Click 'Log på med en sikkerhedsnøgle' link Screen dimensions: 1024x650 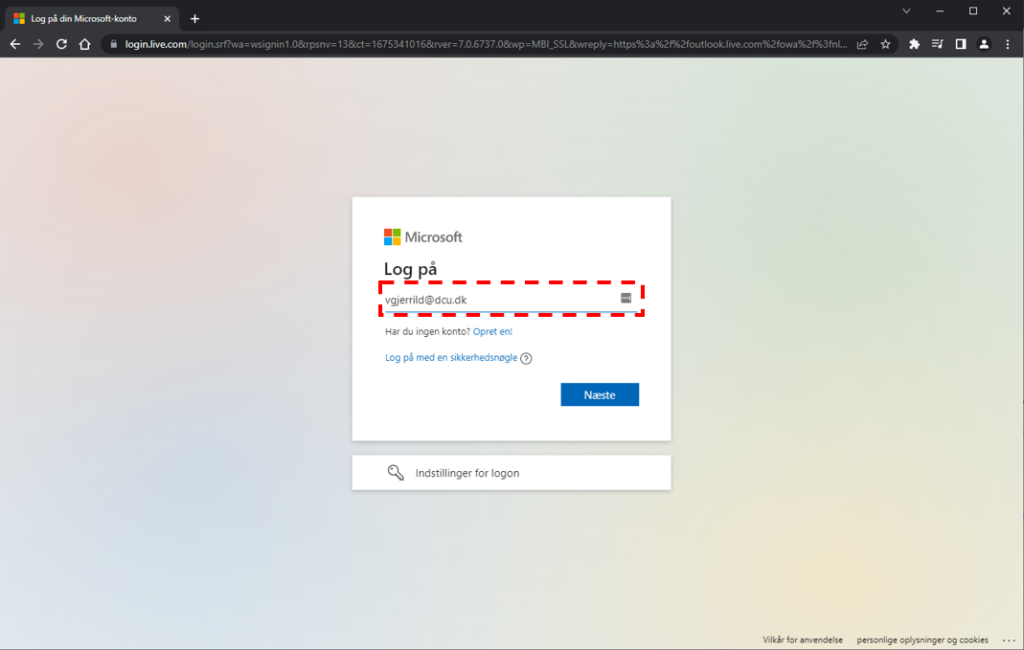[x=451, y=358]
